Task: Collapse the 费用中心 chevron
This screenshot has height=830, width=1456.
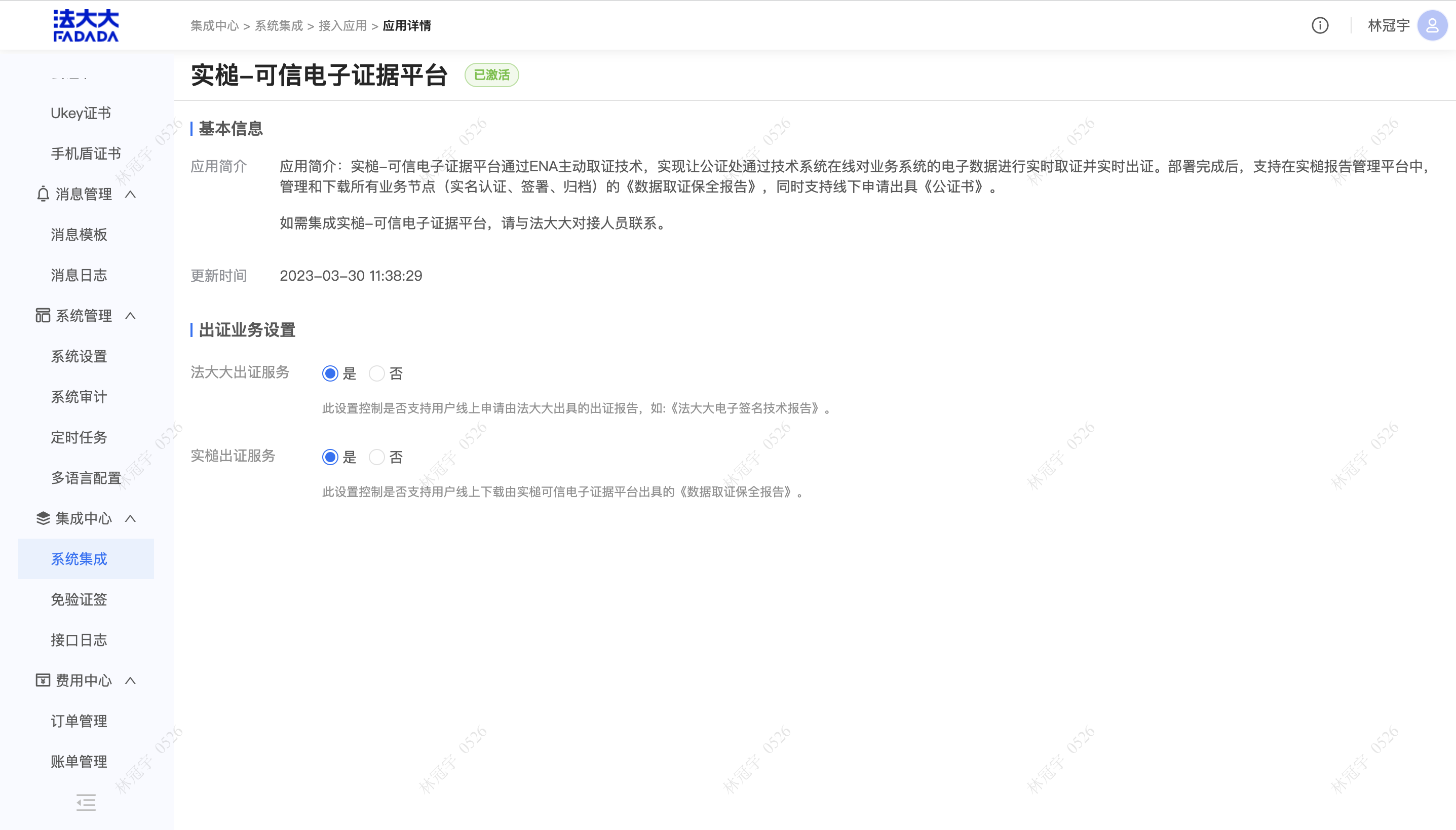Action: click(x=131, y=680)
